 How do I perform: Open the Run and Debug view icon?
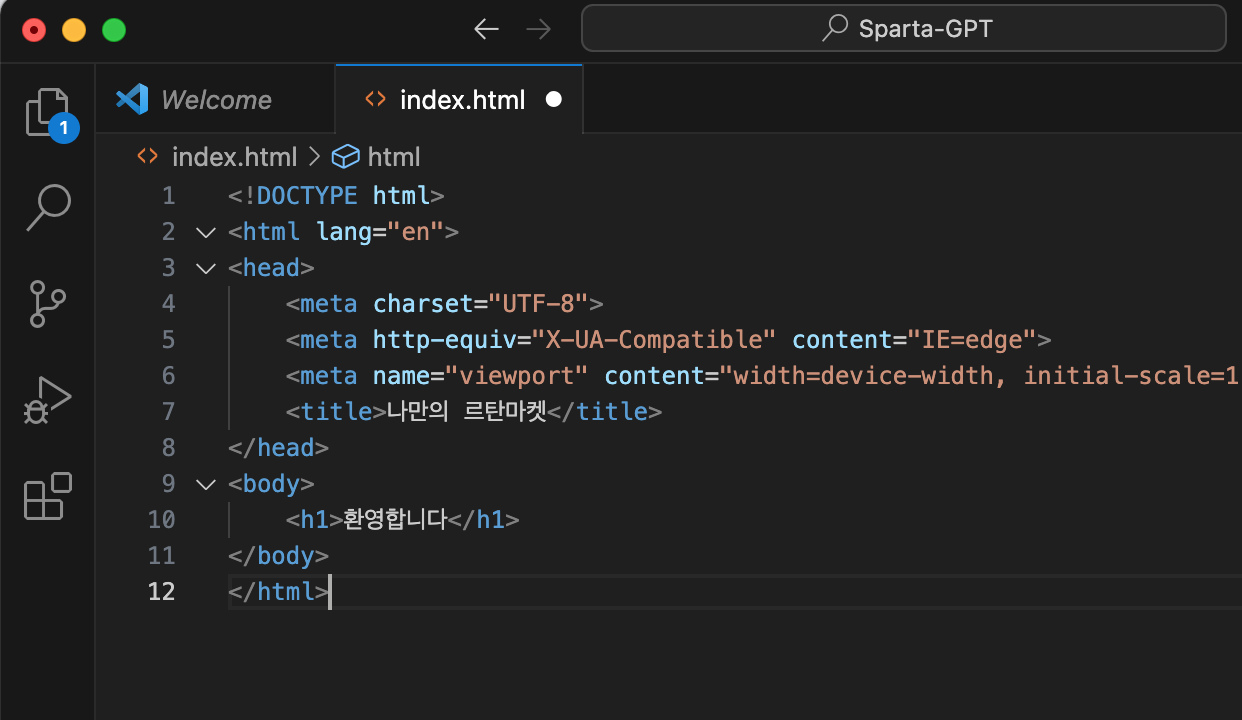47,399
